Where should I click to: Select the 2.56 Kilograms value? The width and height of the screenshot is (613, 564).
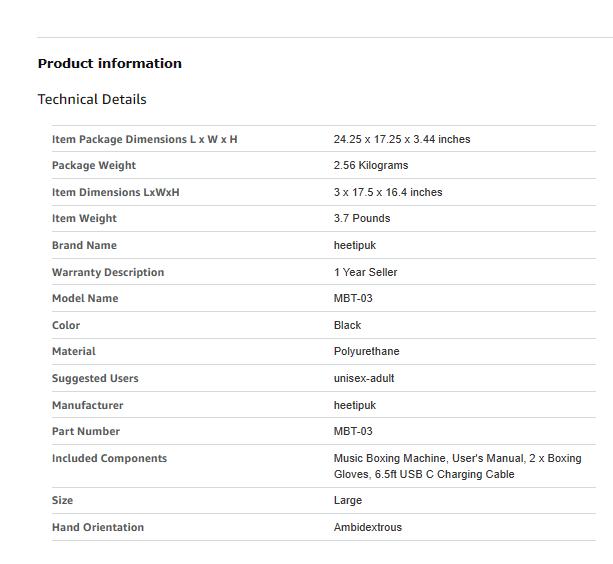point(371,165)
